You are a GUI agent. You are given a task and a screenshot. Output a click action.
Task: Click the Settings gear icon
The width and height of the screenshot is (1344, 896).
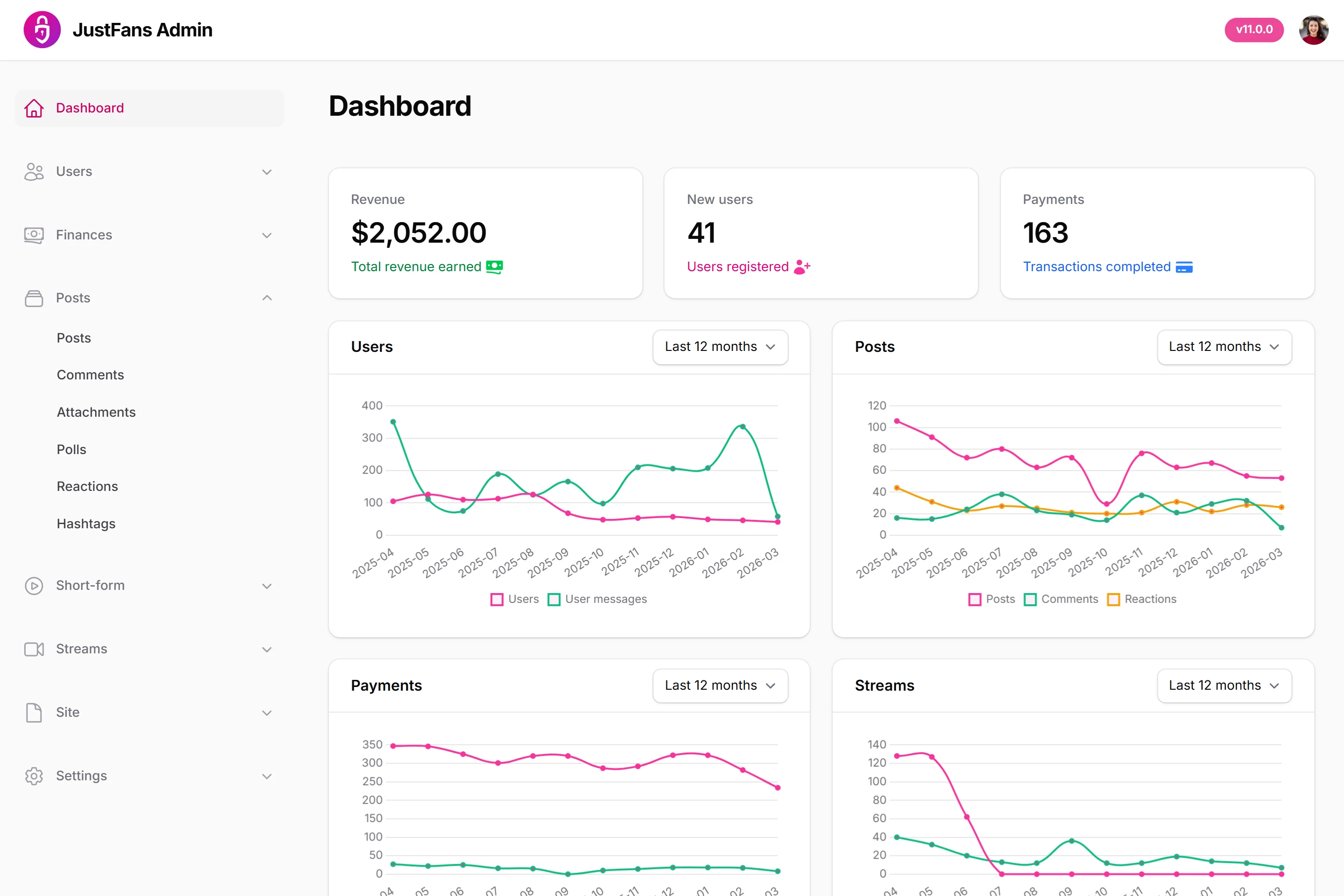[x=34, y=776]
